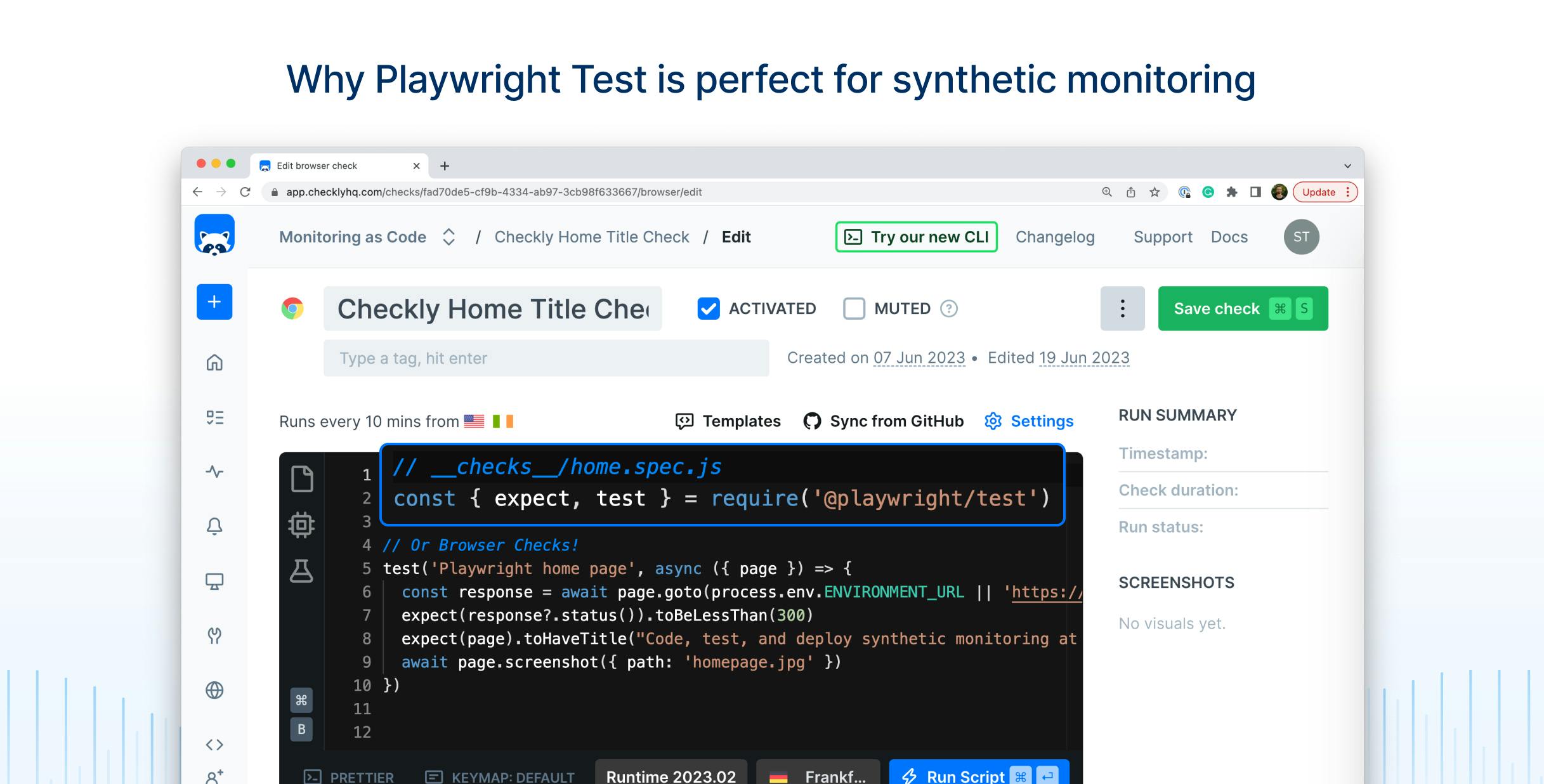Open alerts via the bell icon
Viewport: 1544px width, 784px height.
214,526
